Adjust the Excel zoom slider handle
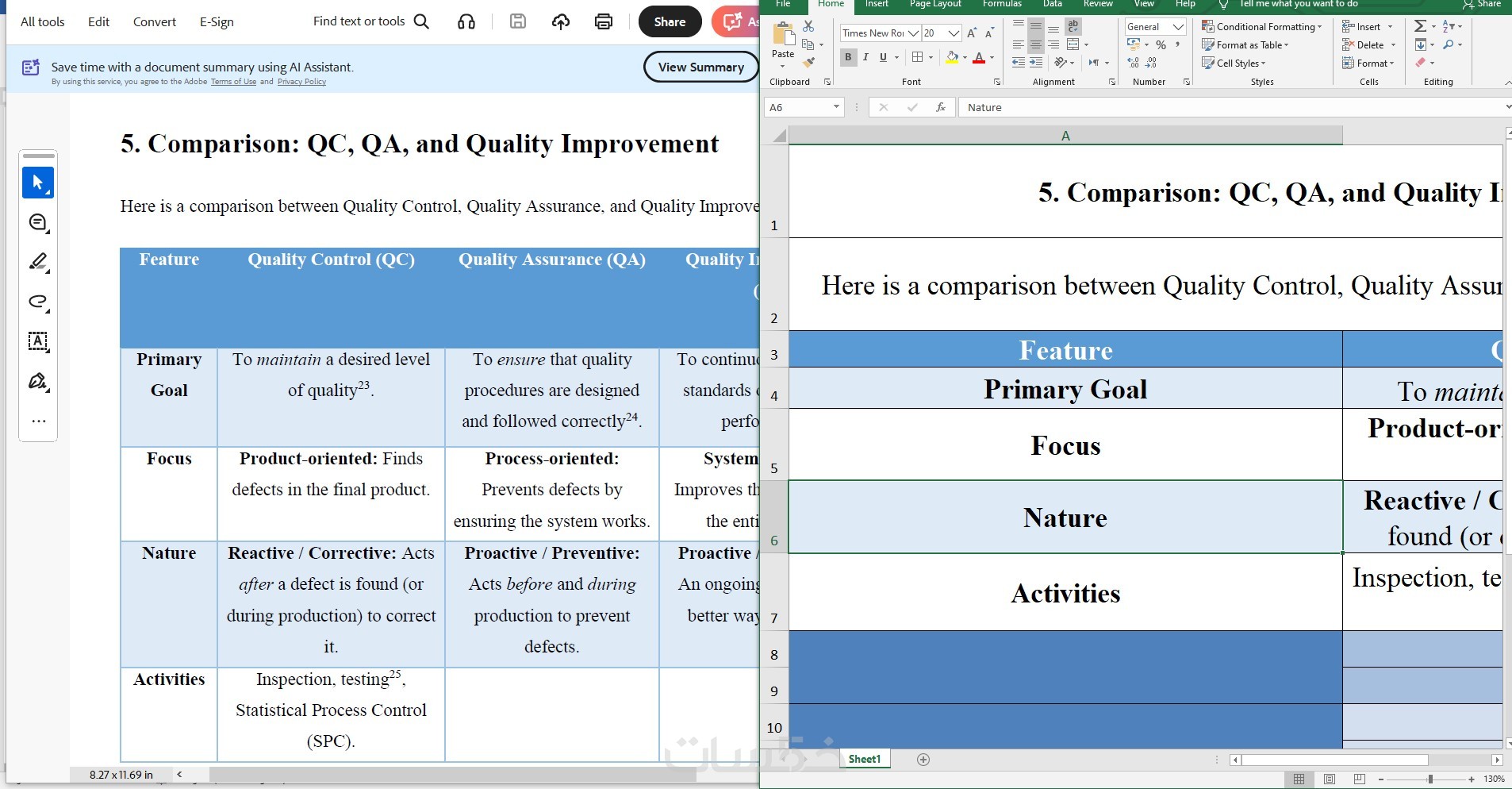The width and height of the screenshot is (1512, 789). click(1430, 779)
